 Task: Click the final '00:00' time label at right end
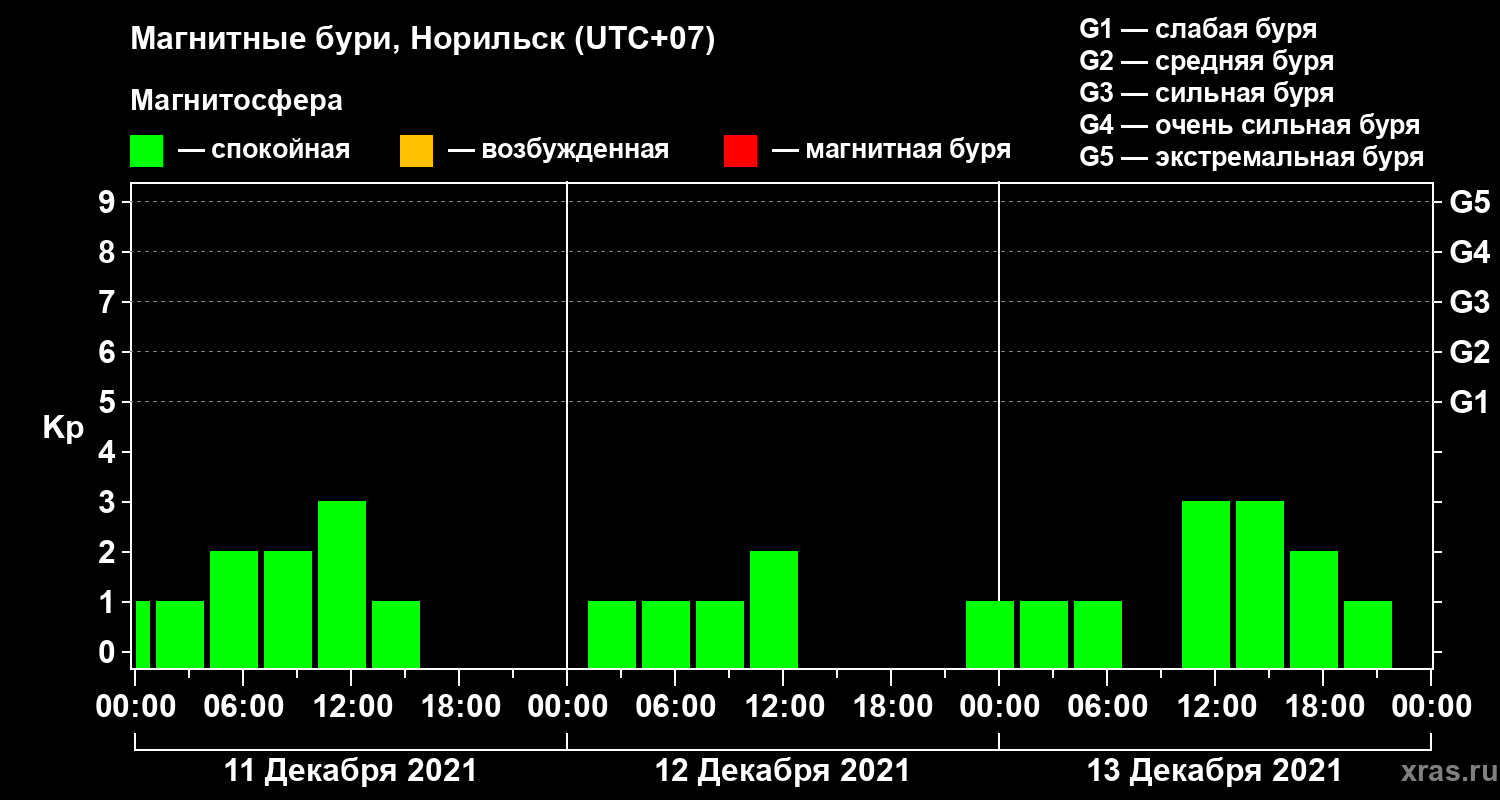tap(1431, 706)
